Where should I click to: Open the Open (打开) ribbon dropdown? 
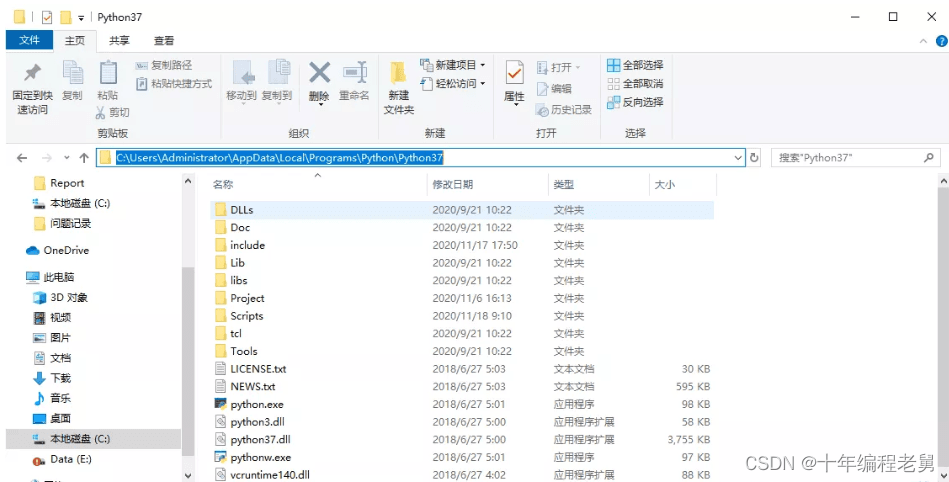point(559,67)
